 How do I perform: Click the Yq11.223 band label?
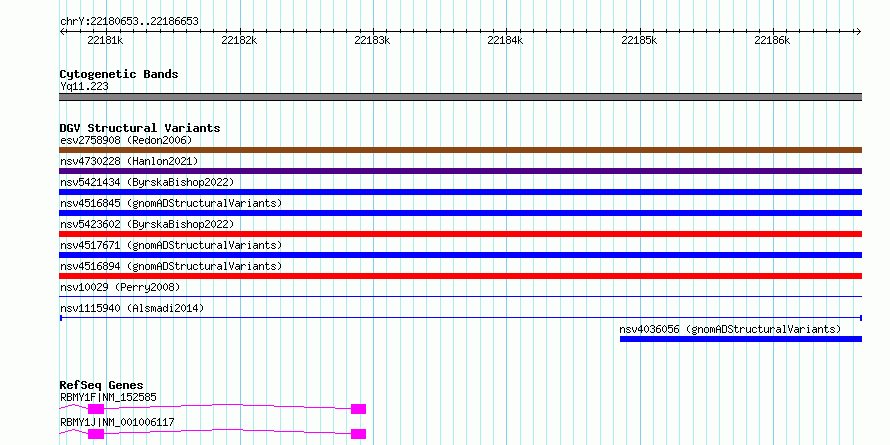[84, 87]
